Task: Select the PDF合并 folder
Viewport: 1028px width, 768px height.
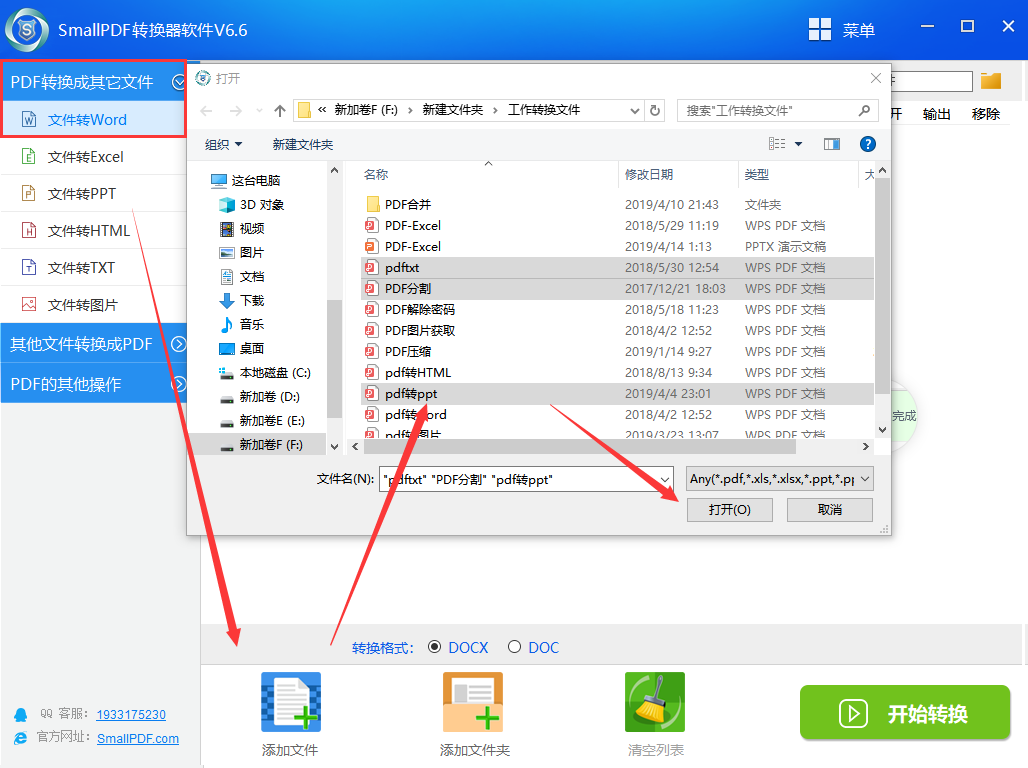Action: (x=616, y=205)
